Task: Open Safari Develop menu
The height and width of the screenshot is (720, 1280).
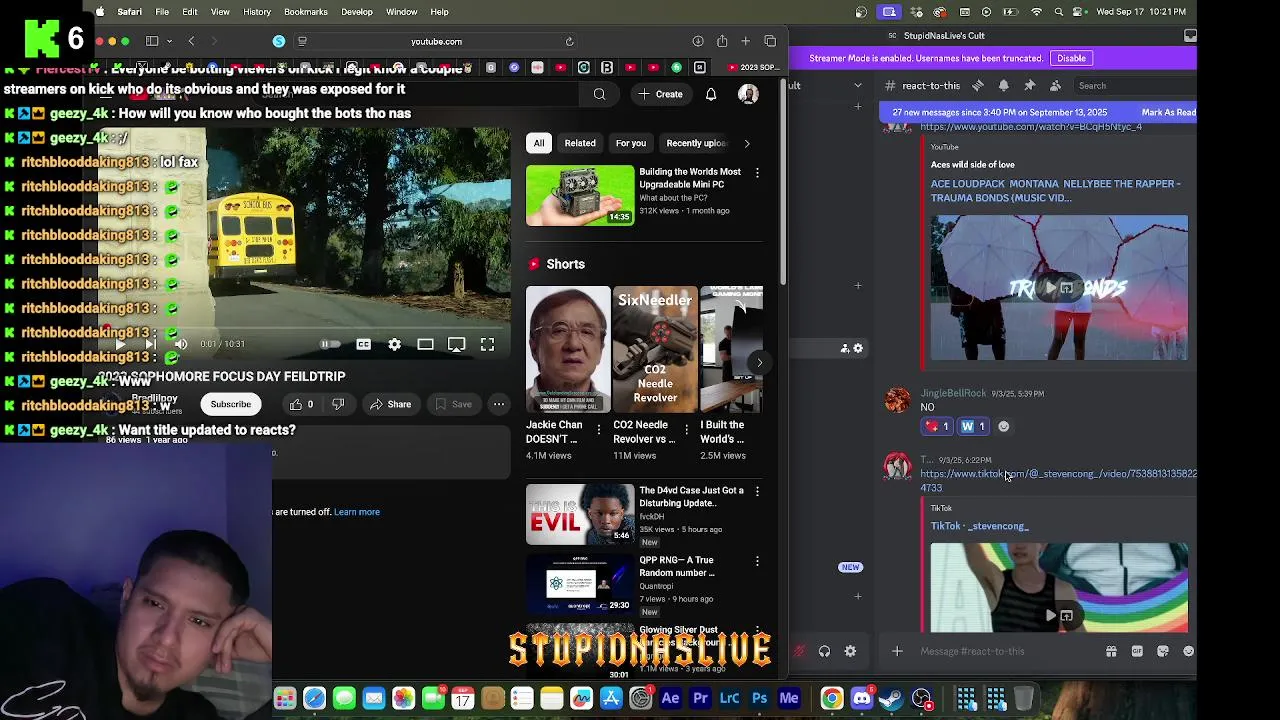Action: [357, 12]
